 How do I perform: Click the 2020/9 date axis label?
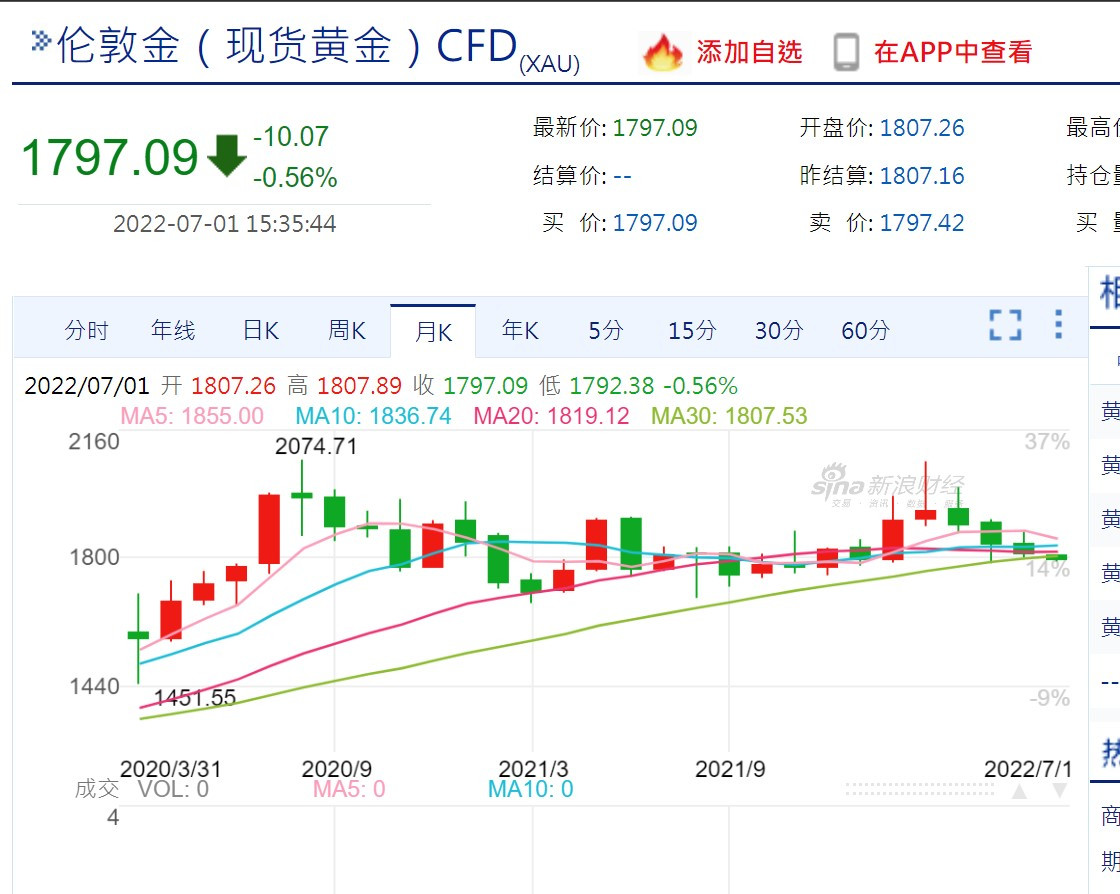(x=336, y=769)
